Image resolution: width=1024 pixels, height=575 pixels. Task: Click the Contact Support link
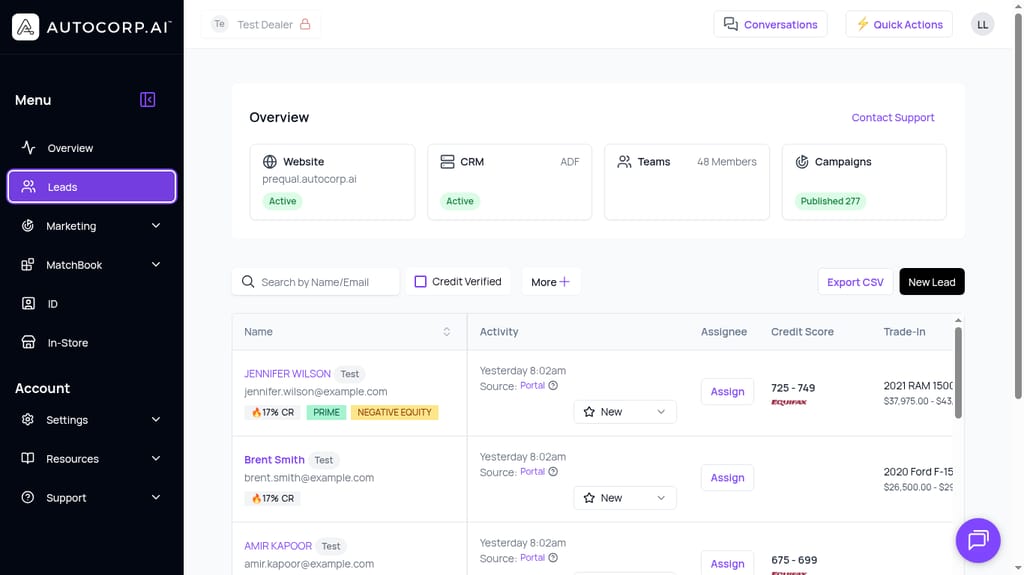tap(893, 118)
